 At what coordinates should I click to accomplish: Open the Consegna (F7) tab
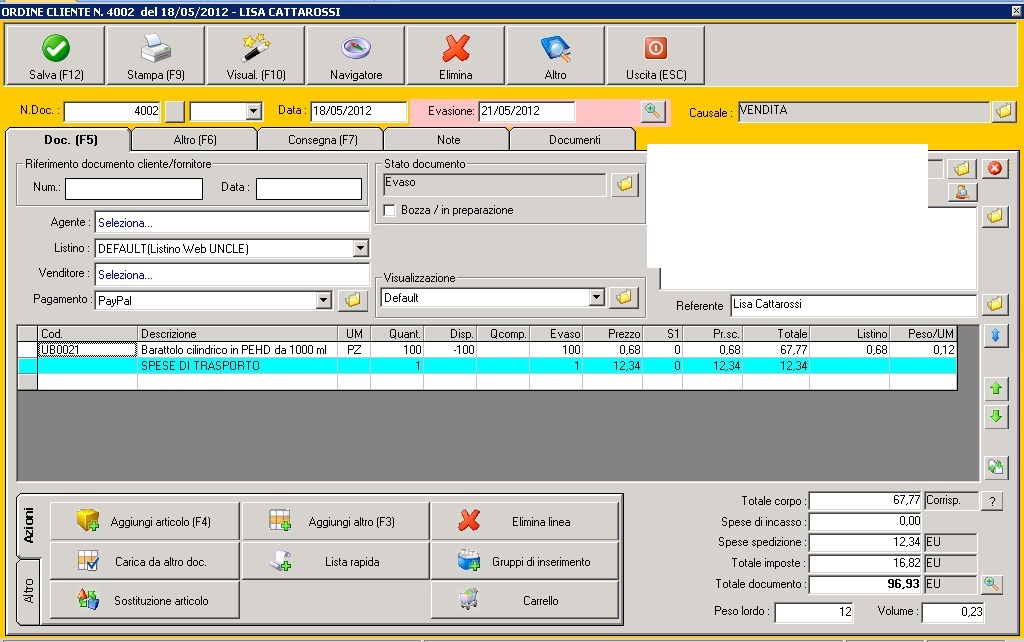322,140
